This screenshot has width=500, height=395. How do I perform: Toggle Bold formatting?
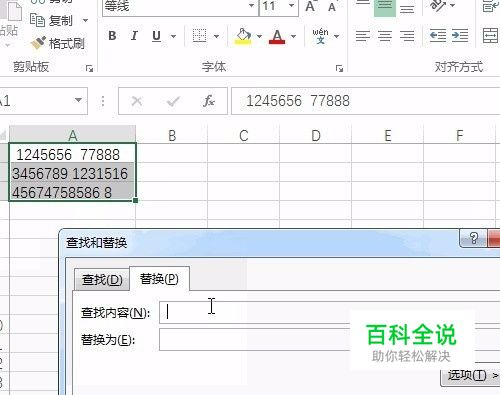pos(112,36)
